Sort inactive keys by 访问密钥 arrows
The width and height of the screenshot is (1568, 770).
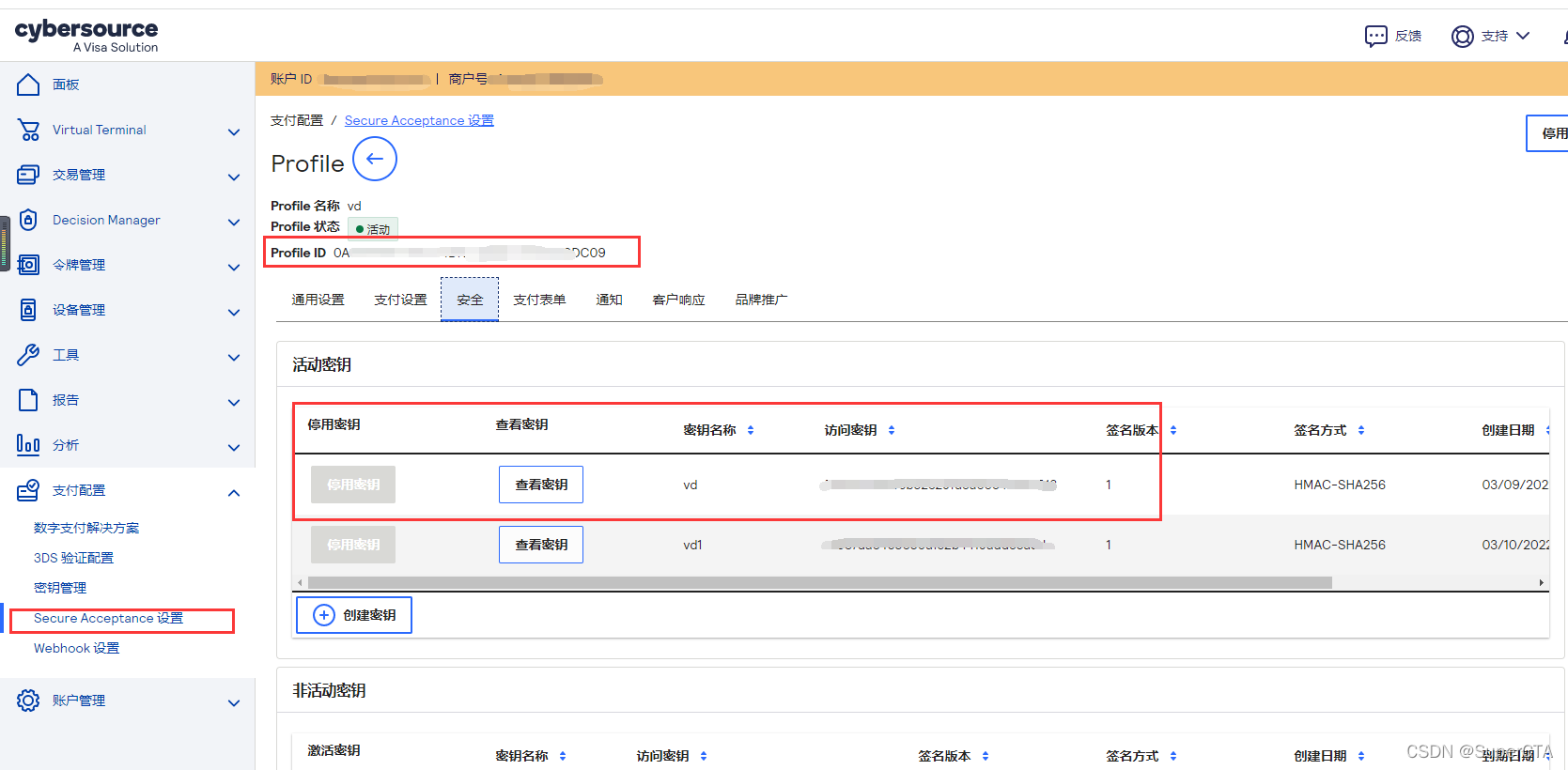click(x=704, y=756)
